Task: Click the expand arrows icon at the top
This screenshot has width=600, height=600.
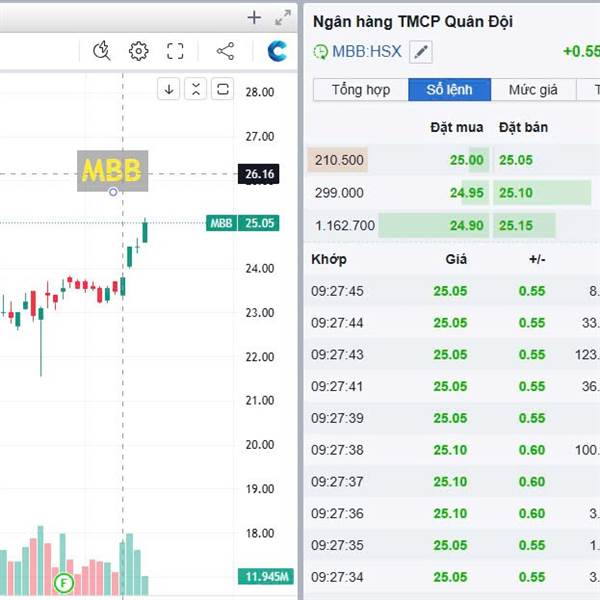Action: coord(283,18)
